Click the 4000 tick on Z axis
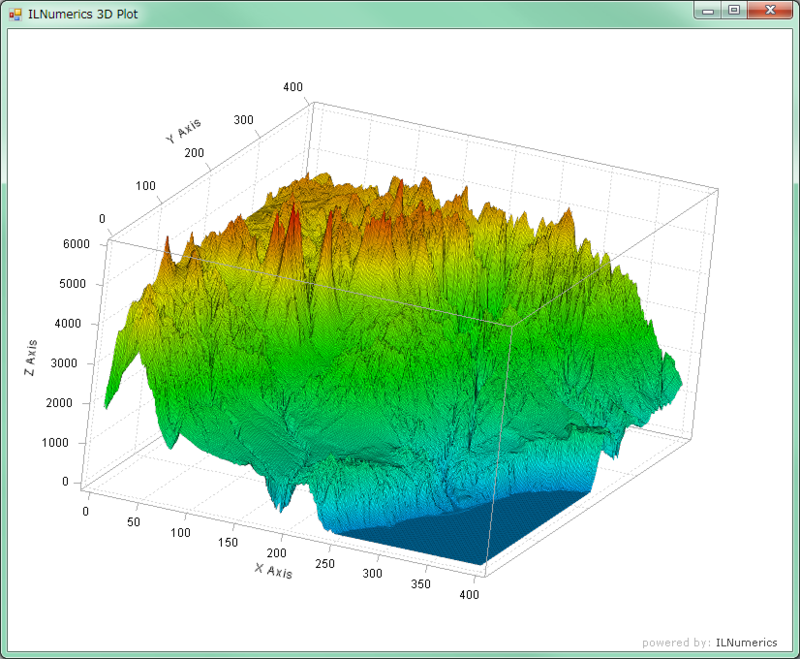The height and width of the screenshot is (659, 800). click(68, 324)
